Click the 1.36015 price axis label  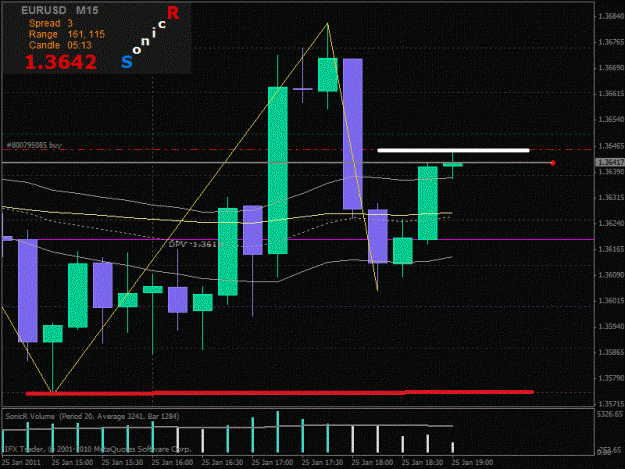coord(611,301)
